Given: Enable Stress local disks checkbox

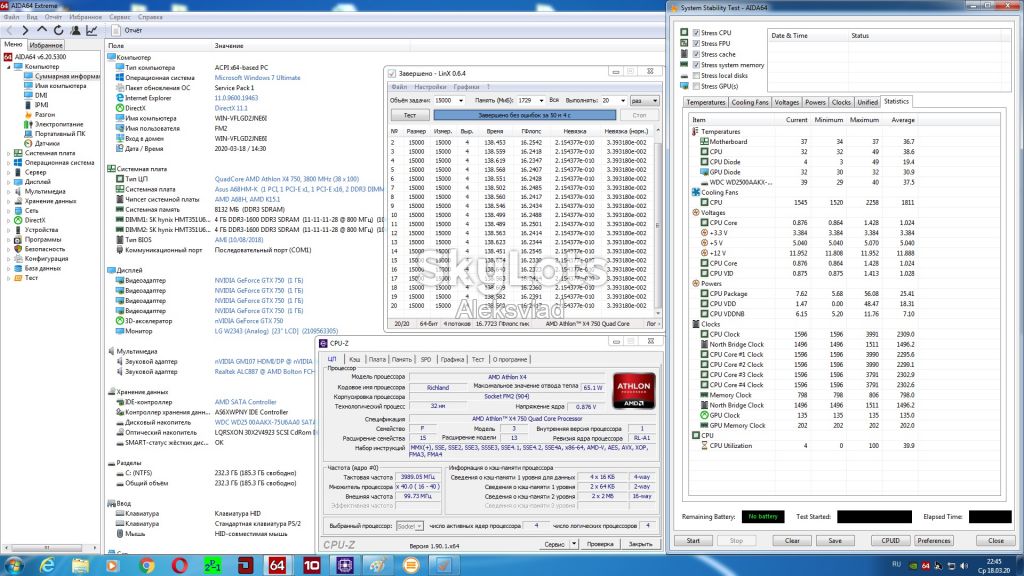Looking at the screenshot, I should pos(696,76).
